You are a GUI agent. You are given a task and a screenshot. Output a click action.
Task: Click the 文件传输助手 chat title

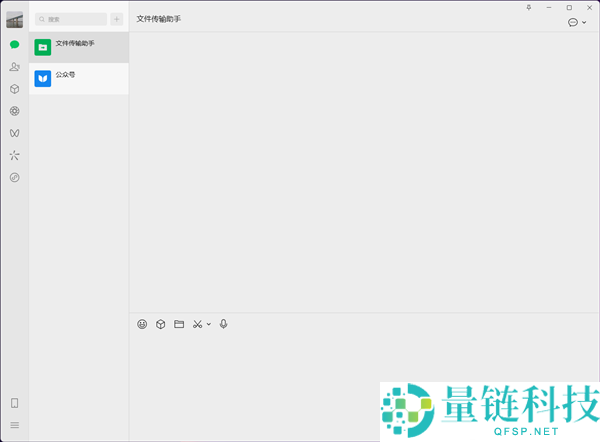[x=158, y=19]
